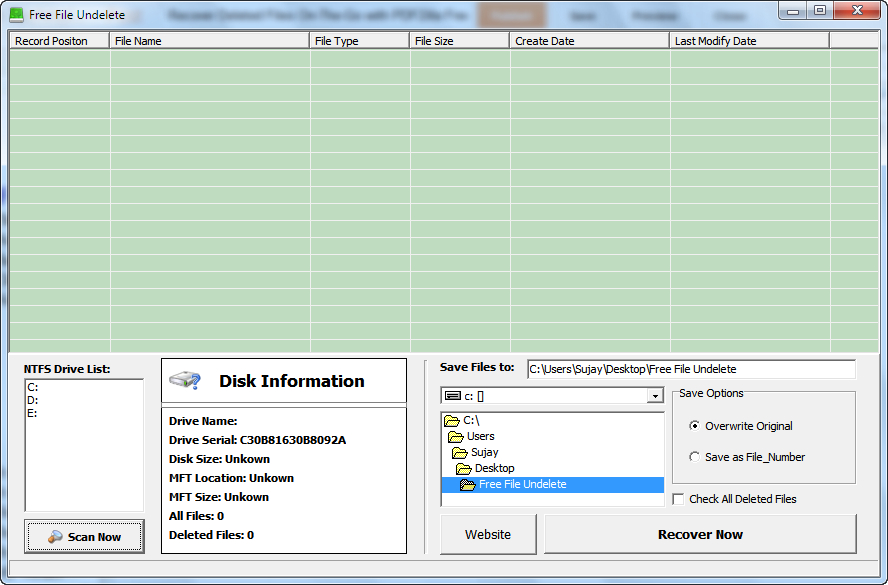
Task: Click the drive icon in the c: combo box
Action: [452, 396]
